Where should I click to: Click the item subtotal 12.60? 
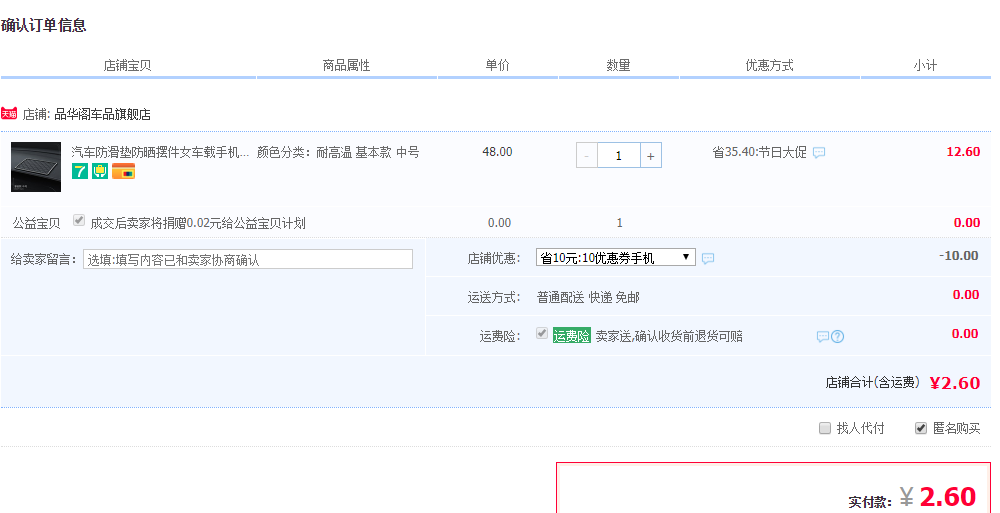964,152
